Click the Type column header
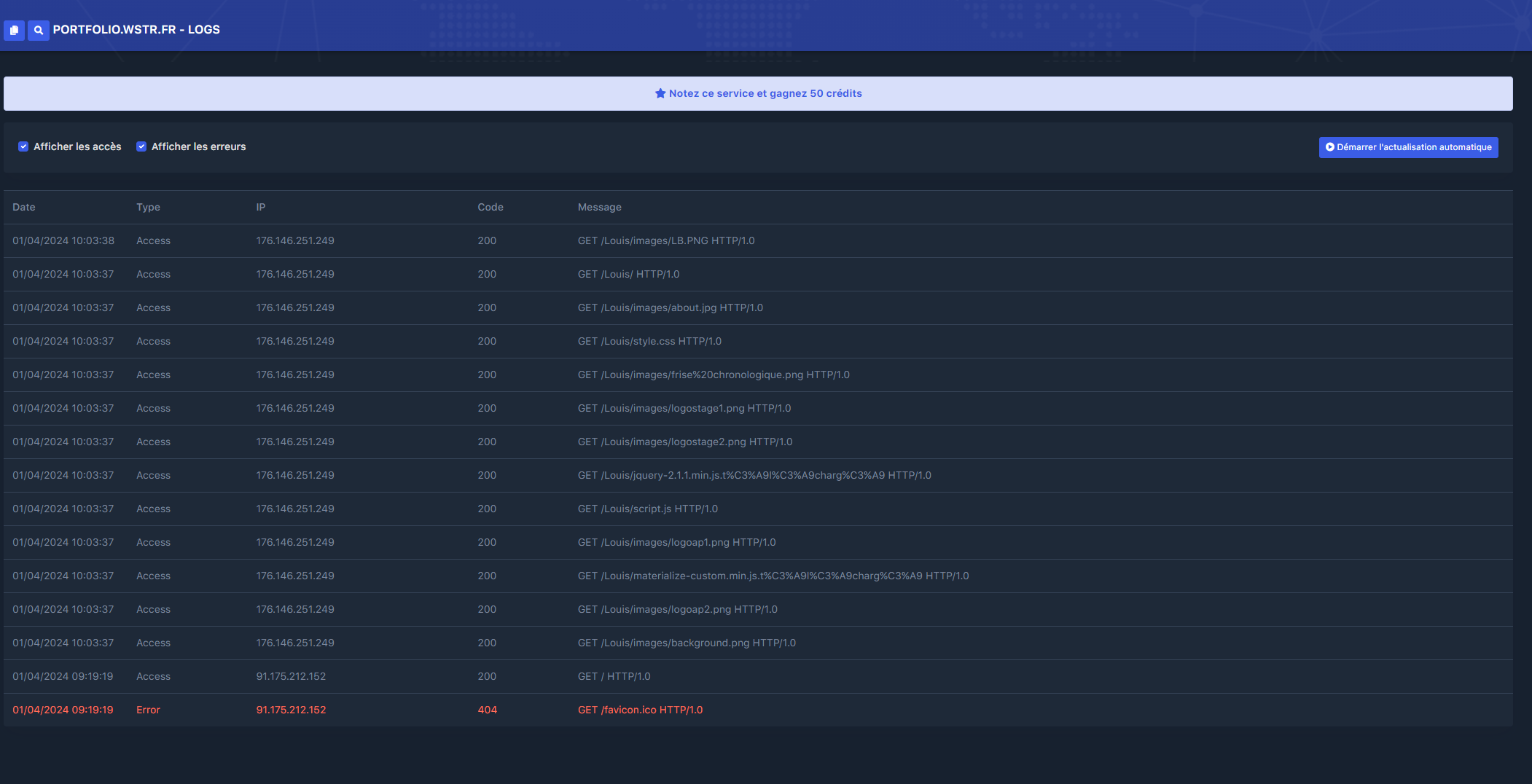Viewport: 1532px width, 784px height. 148,207
